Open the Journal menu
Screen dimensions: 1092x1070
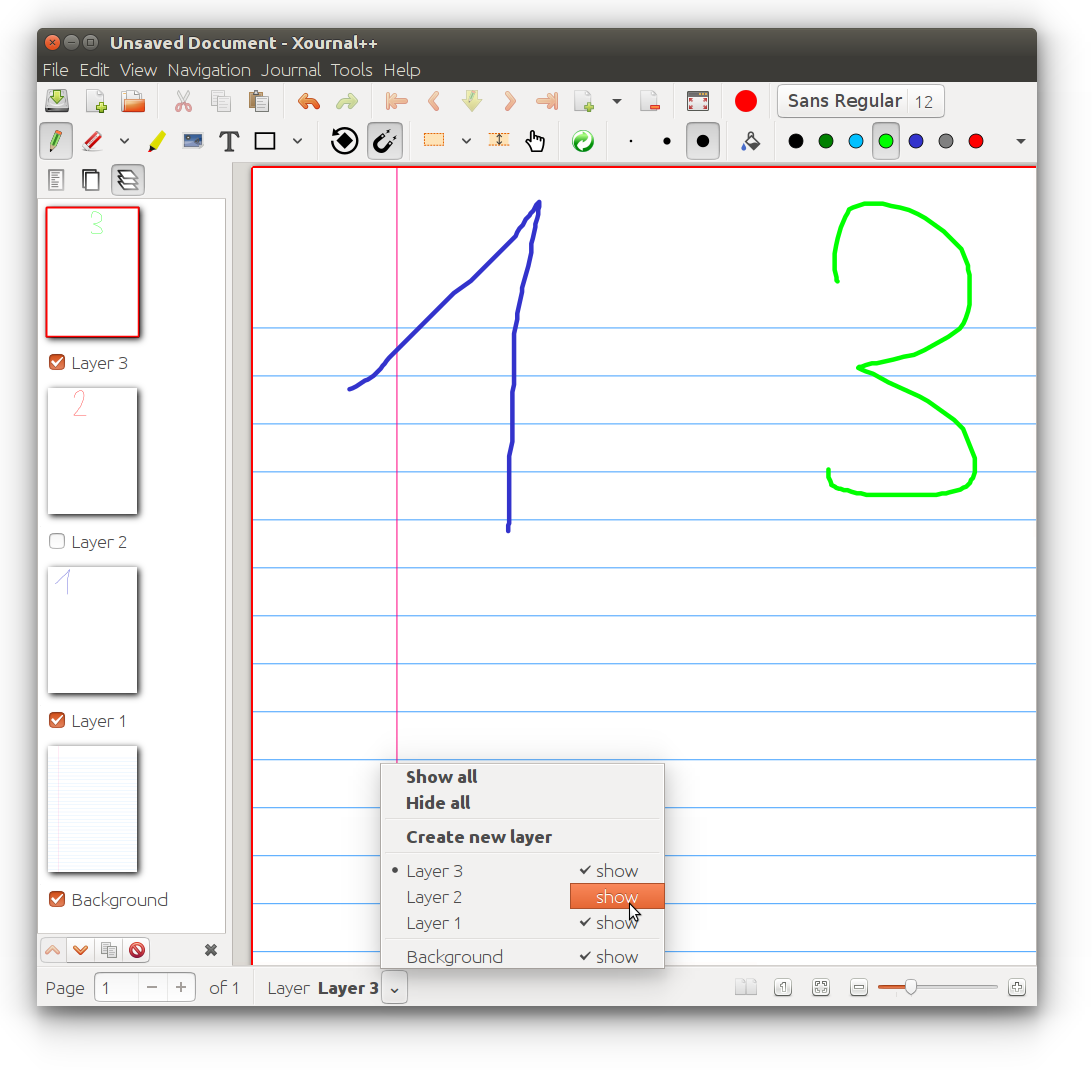point(291,70)
